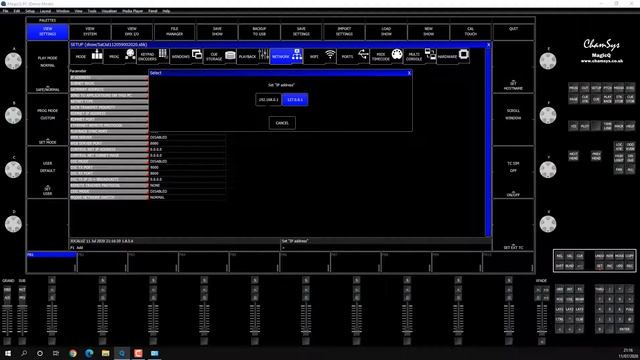Open the Tools menu

[92, 11]
